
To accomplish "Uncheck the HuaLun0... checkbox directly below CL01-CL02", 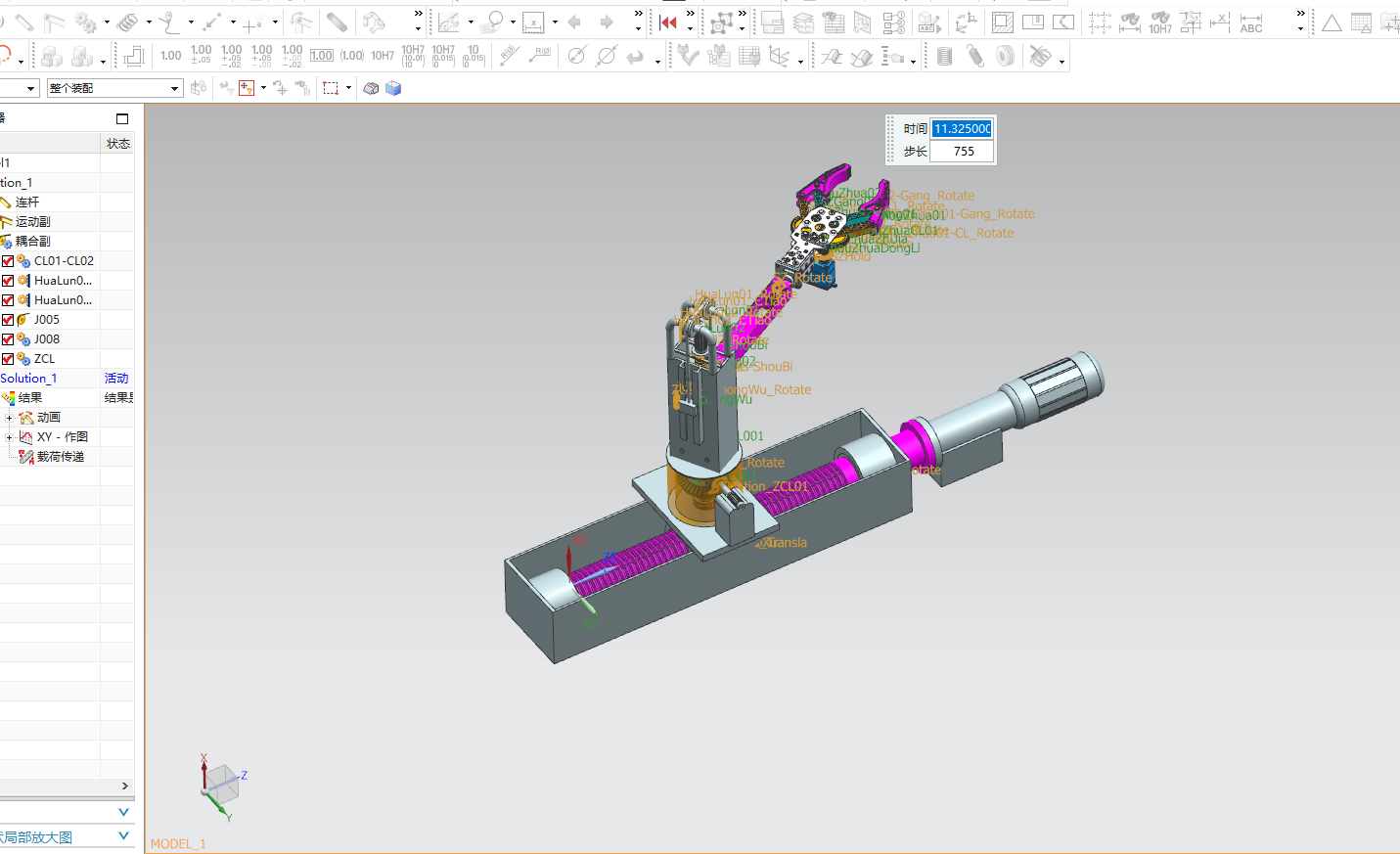I will coord(8,281).
